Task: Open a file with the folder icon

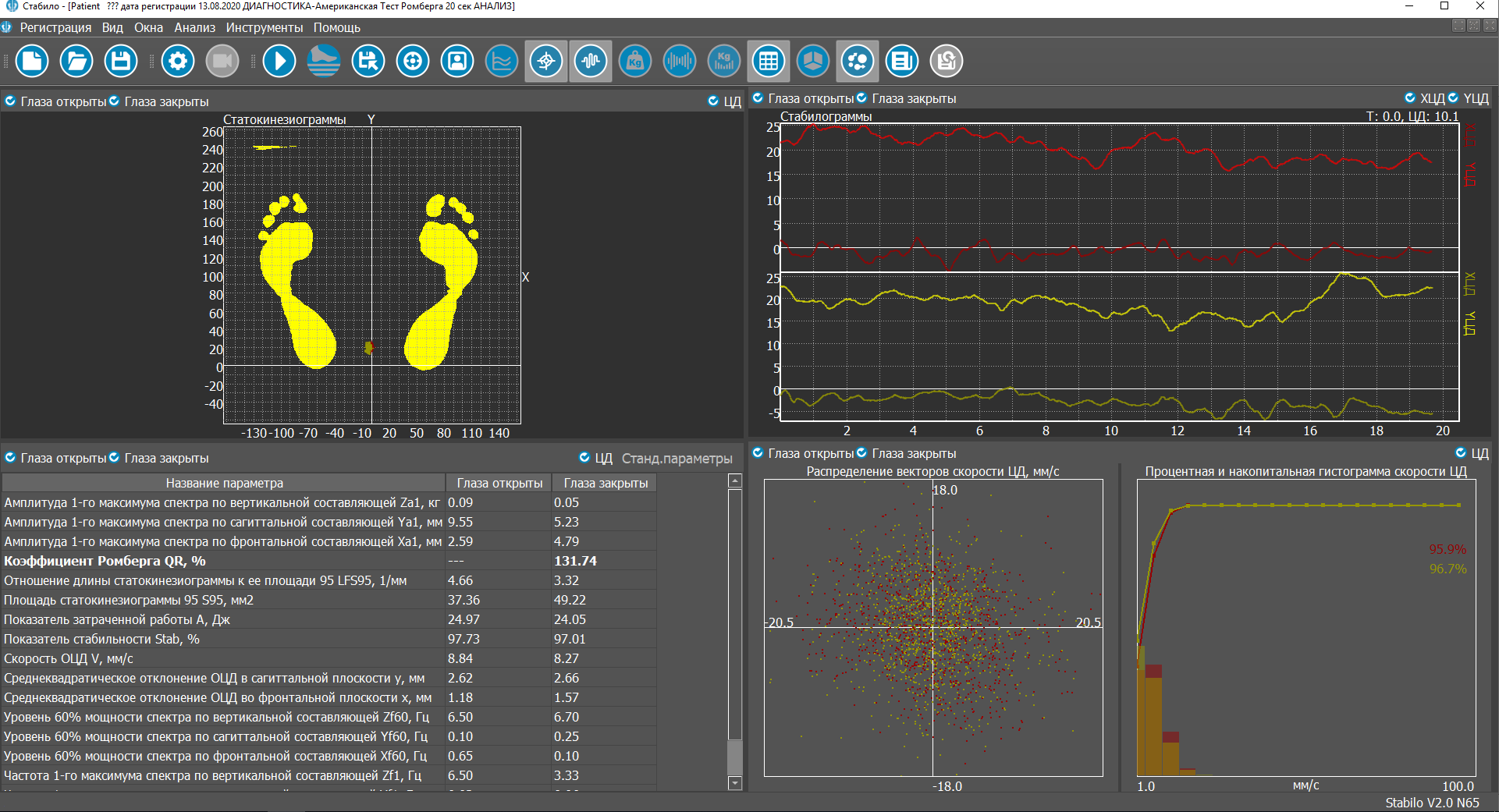Action: click(76, 61)
